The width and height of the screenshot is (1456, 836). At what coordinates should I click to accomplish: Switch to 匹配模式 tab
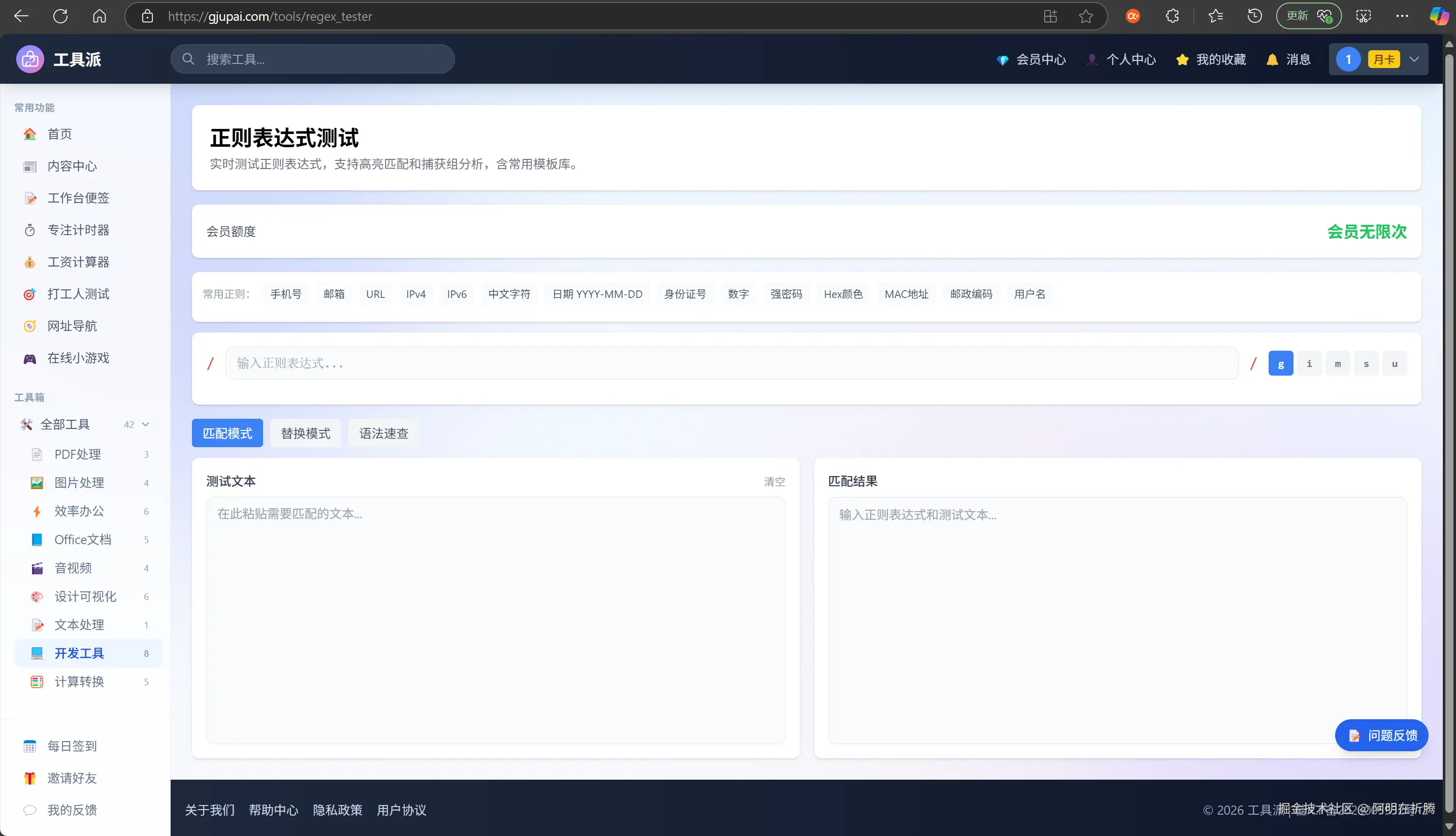tap(227, 433)
